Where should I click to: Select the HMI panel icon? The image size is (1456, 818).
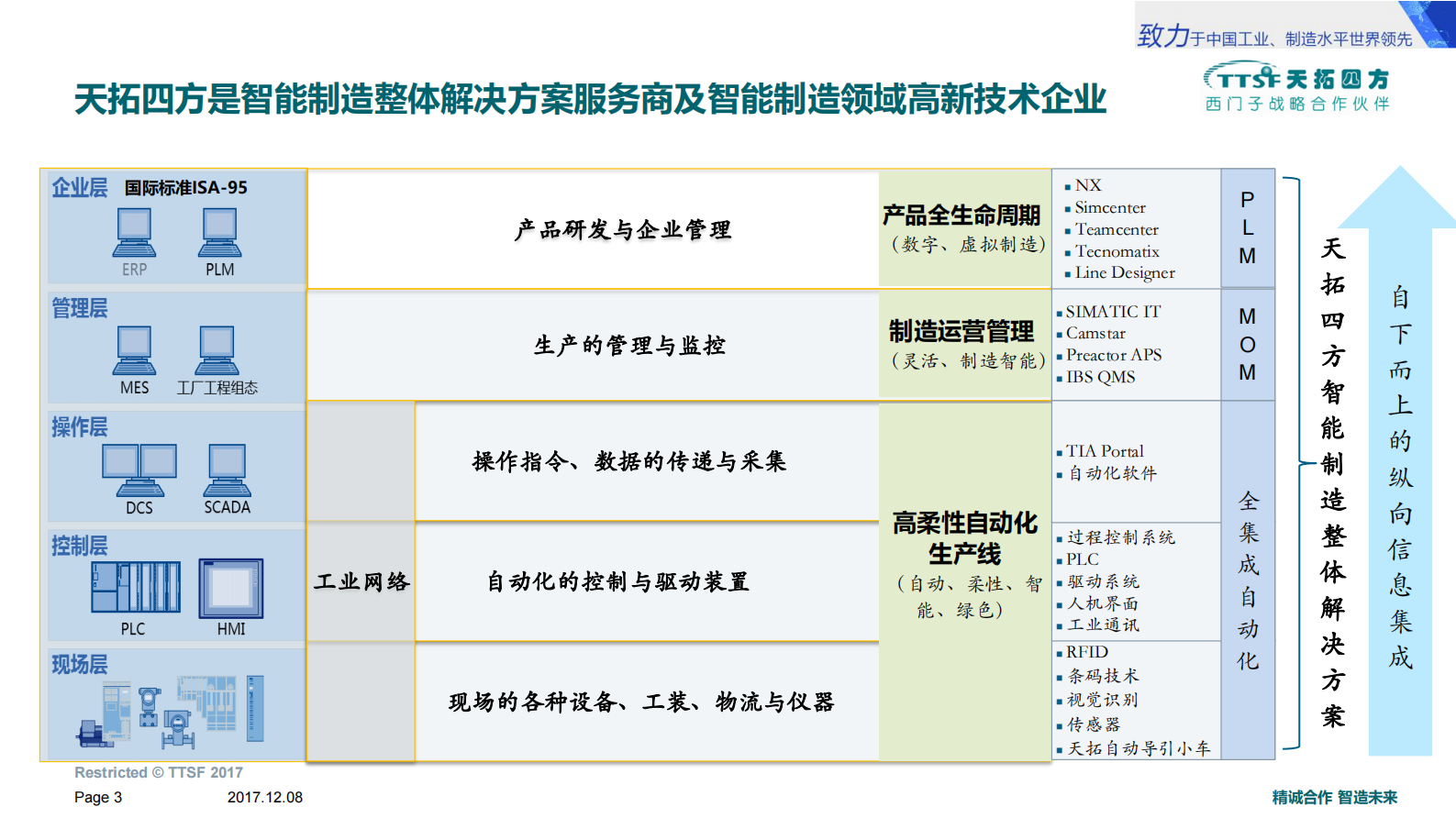pos(231,589)
